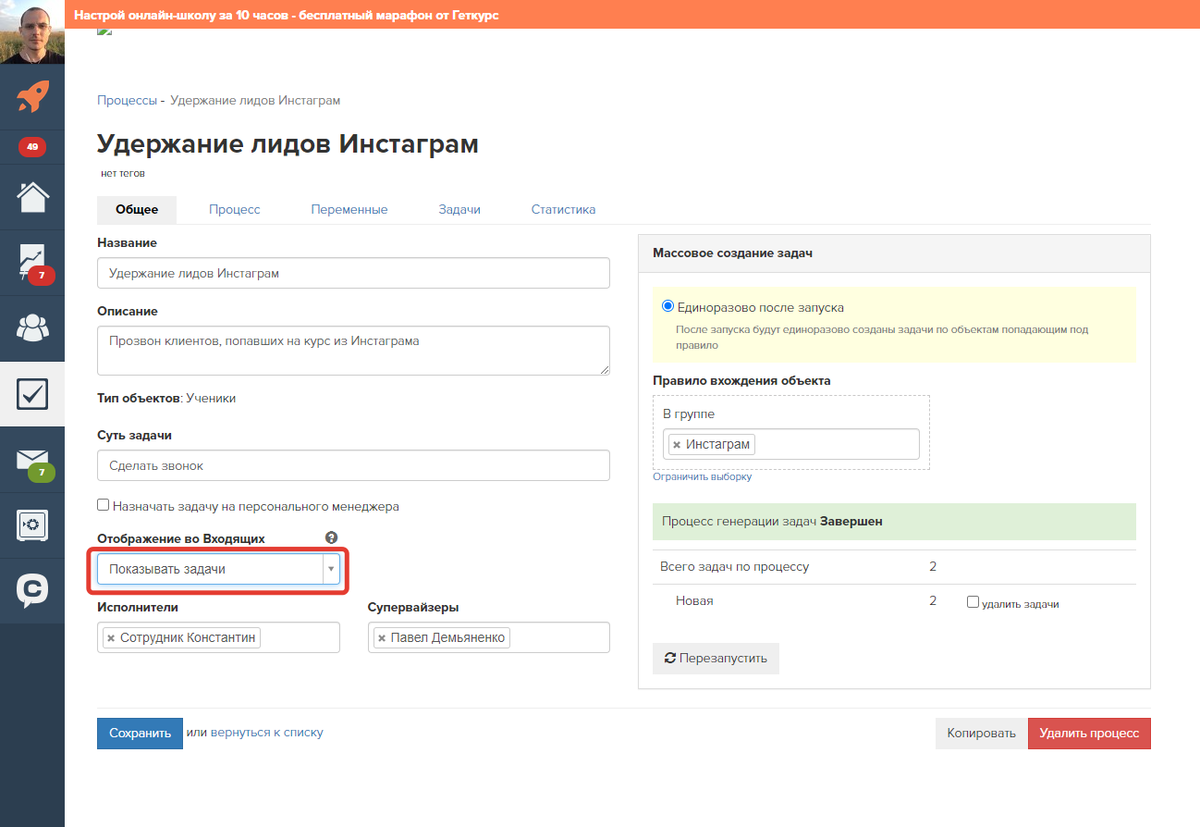Viewport: 1200px width, 827px height.
Task: Open the users group sidebar icon
Action: coord(32,328)
